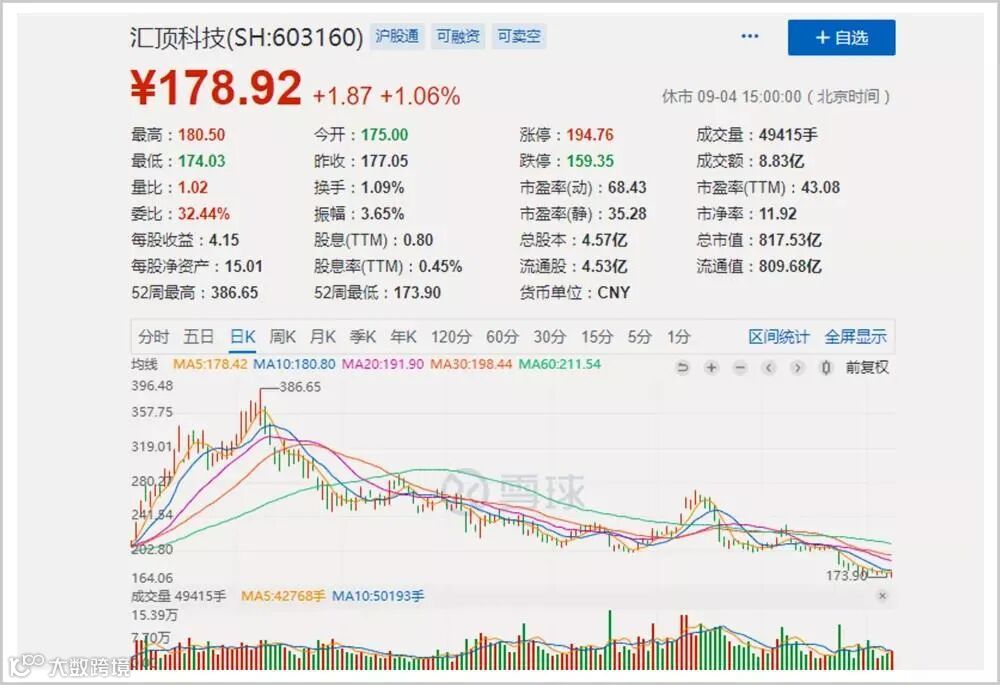The width and height of the screenshot is (1000, 685).
Task: Click the 涨停 value 194.76
Action: point(590,135)
